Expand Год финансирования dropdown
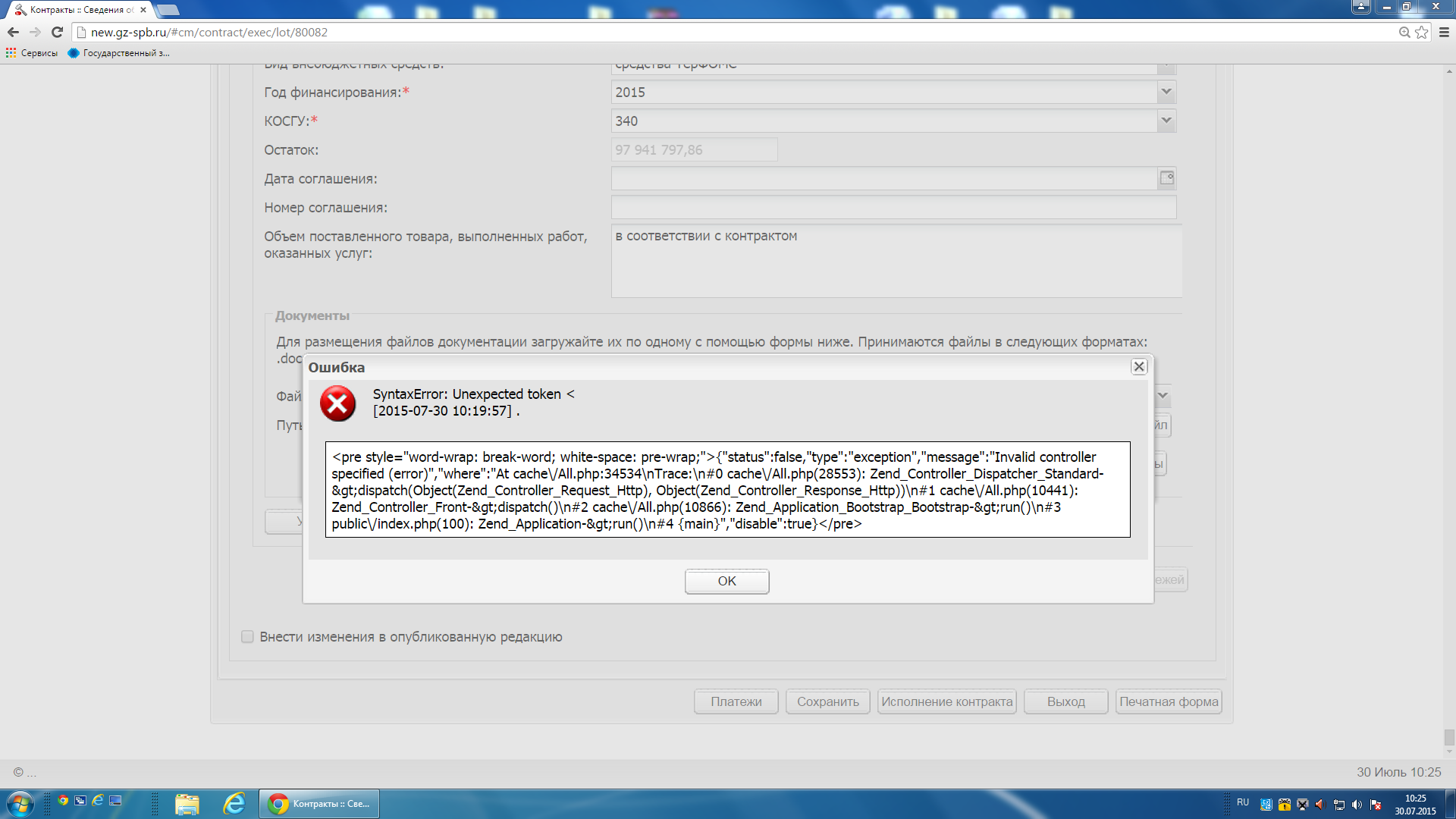Image resolution: width=1456 pixels, height=819 pixels. pos(1166,93)
